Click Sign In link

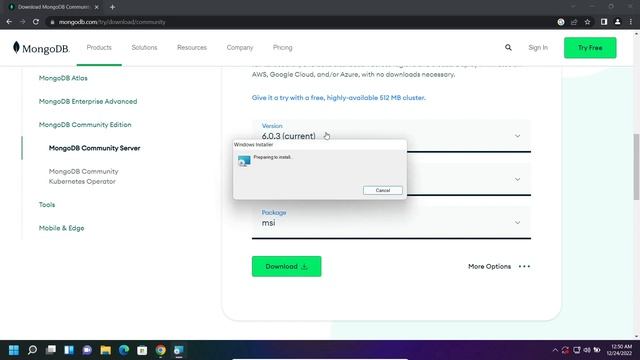[538, 47]
